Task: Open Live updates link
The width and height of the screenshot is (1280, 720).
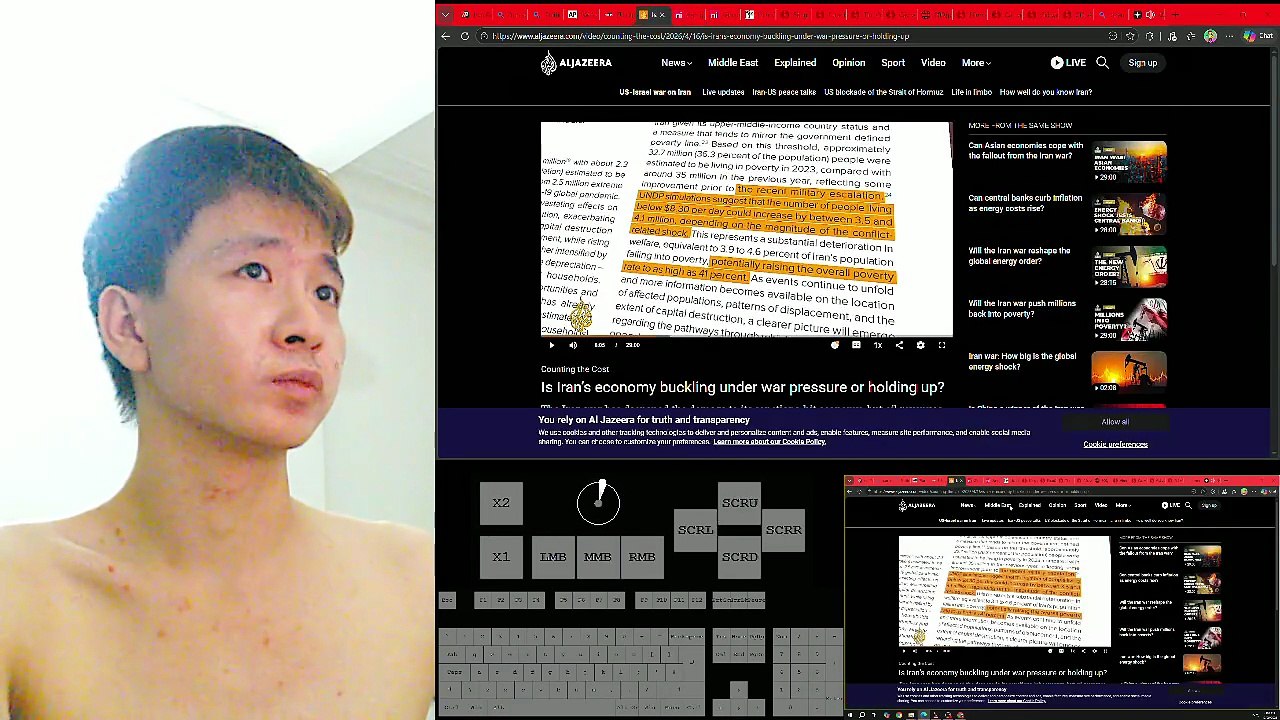Action: click(723, 92)
